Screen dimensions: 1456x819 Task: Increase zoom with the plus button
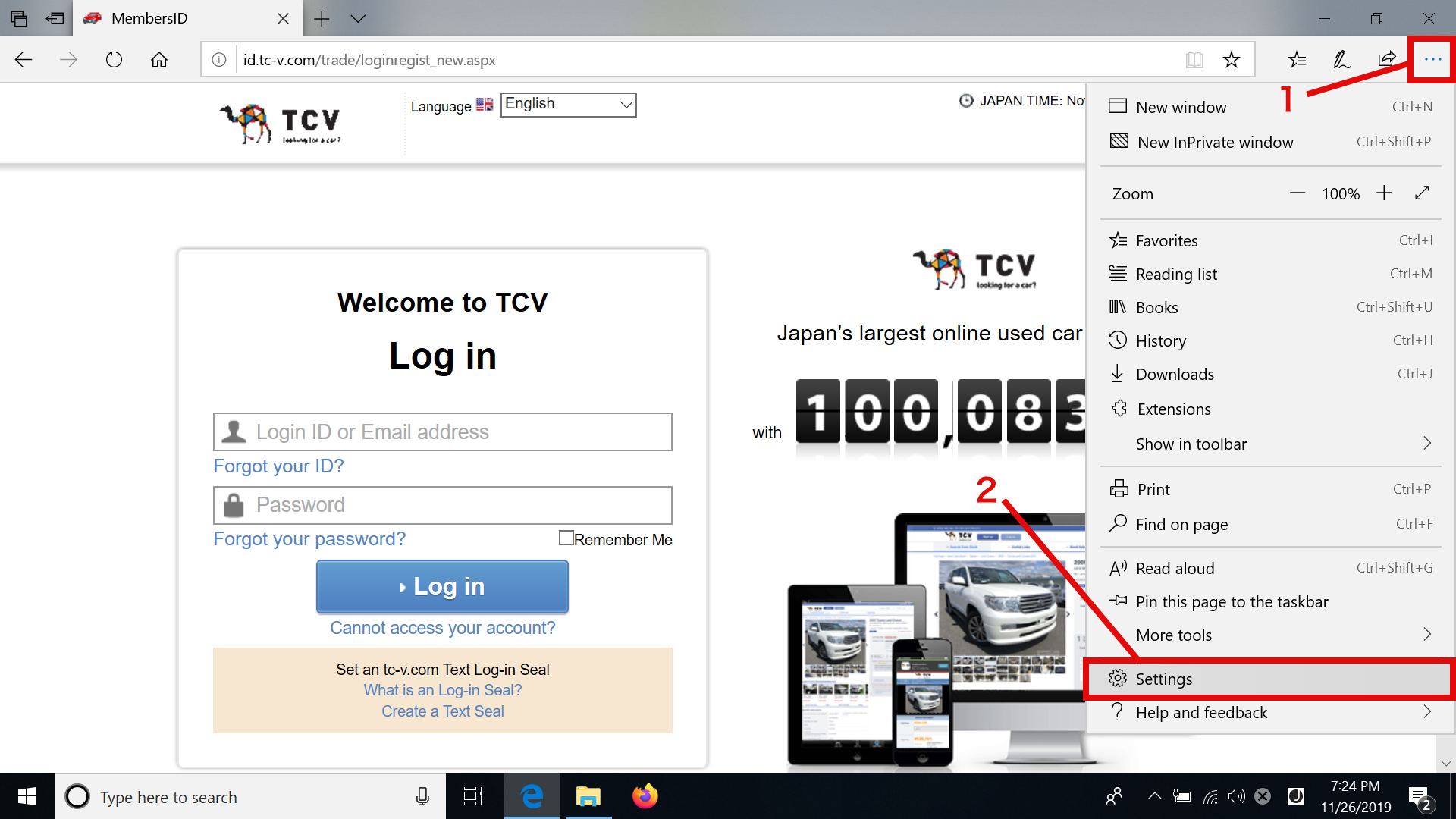click(1384, 193)
